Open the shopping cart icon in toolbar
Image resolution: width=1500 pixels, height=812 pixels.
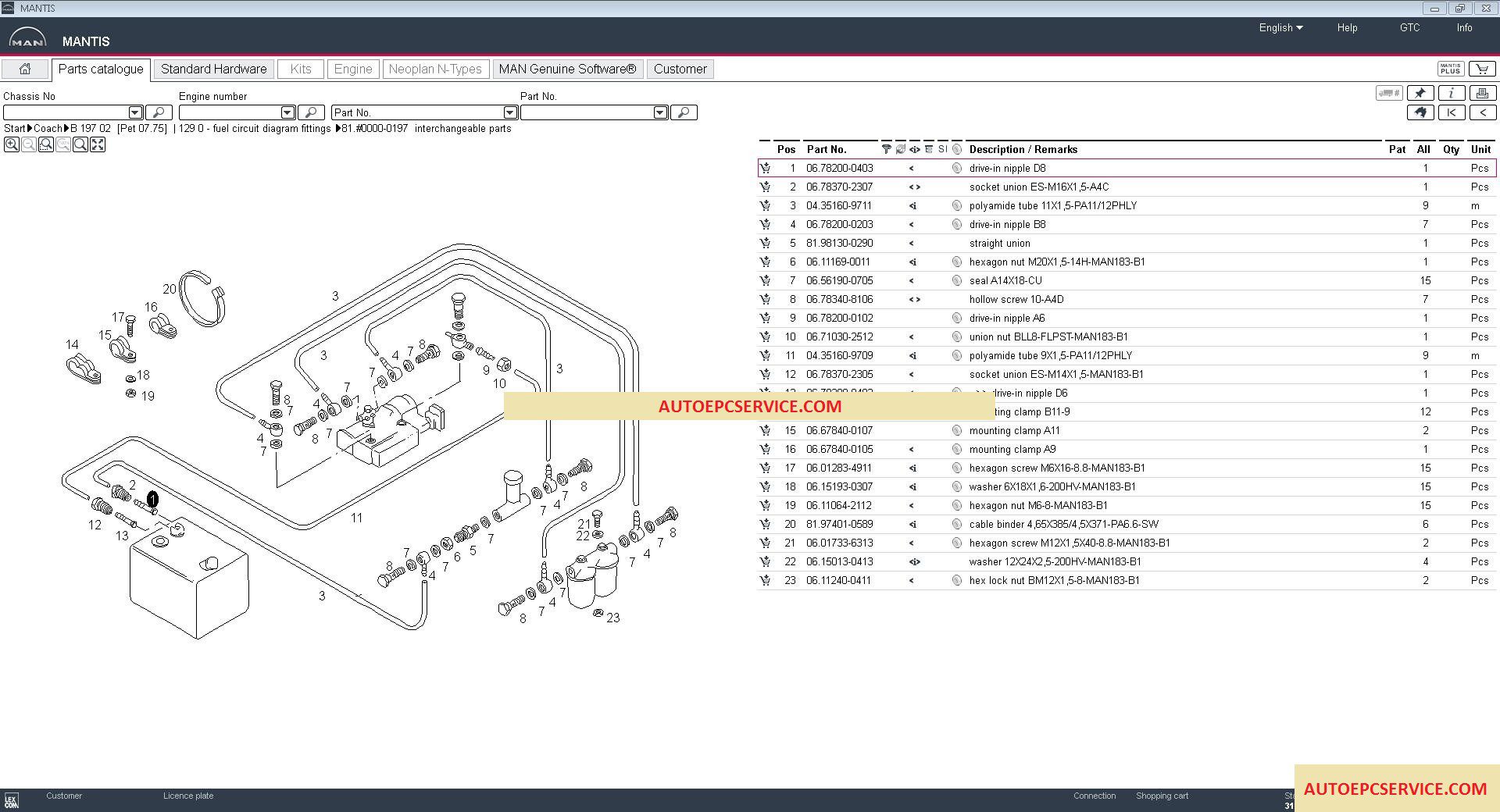click(x=1482, y=69)
